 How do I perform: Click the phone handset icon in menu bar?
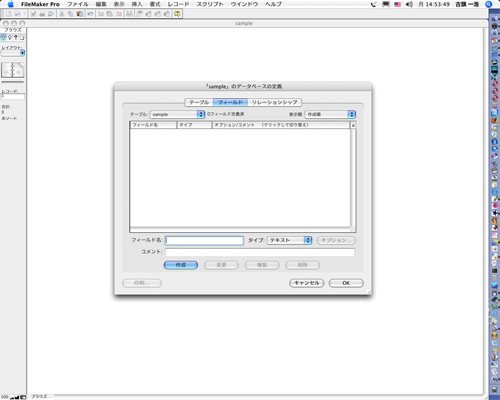pos(374,4)
